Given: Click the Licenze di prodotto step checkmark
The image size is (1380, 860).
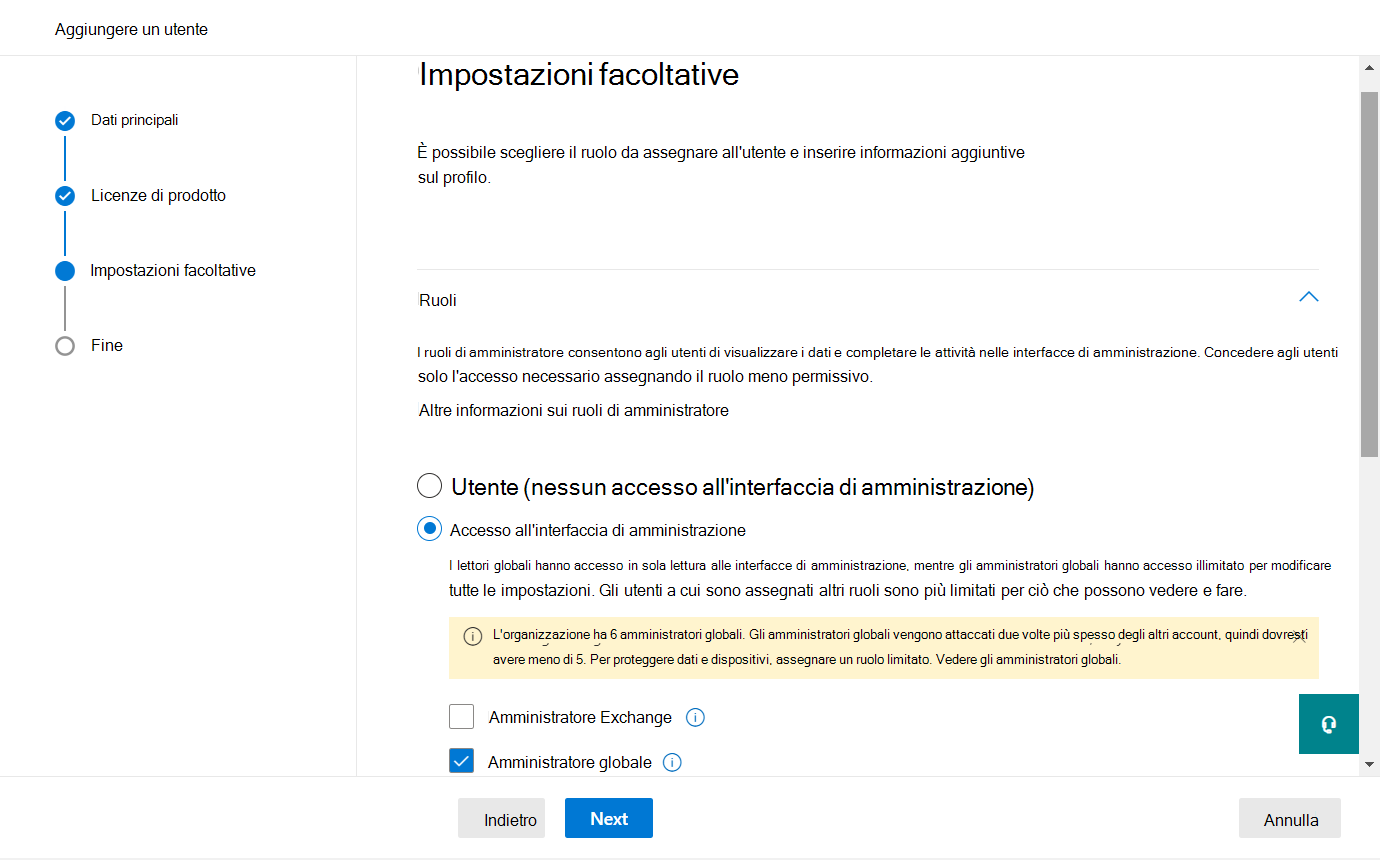Looking at the screenshot, I should [x=65, y=196].
